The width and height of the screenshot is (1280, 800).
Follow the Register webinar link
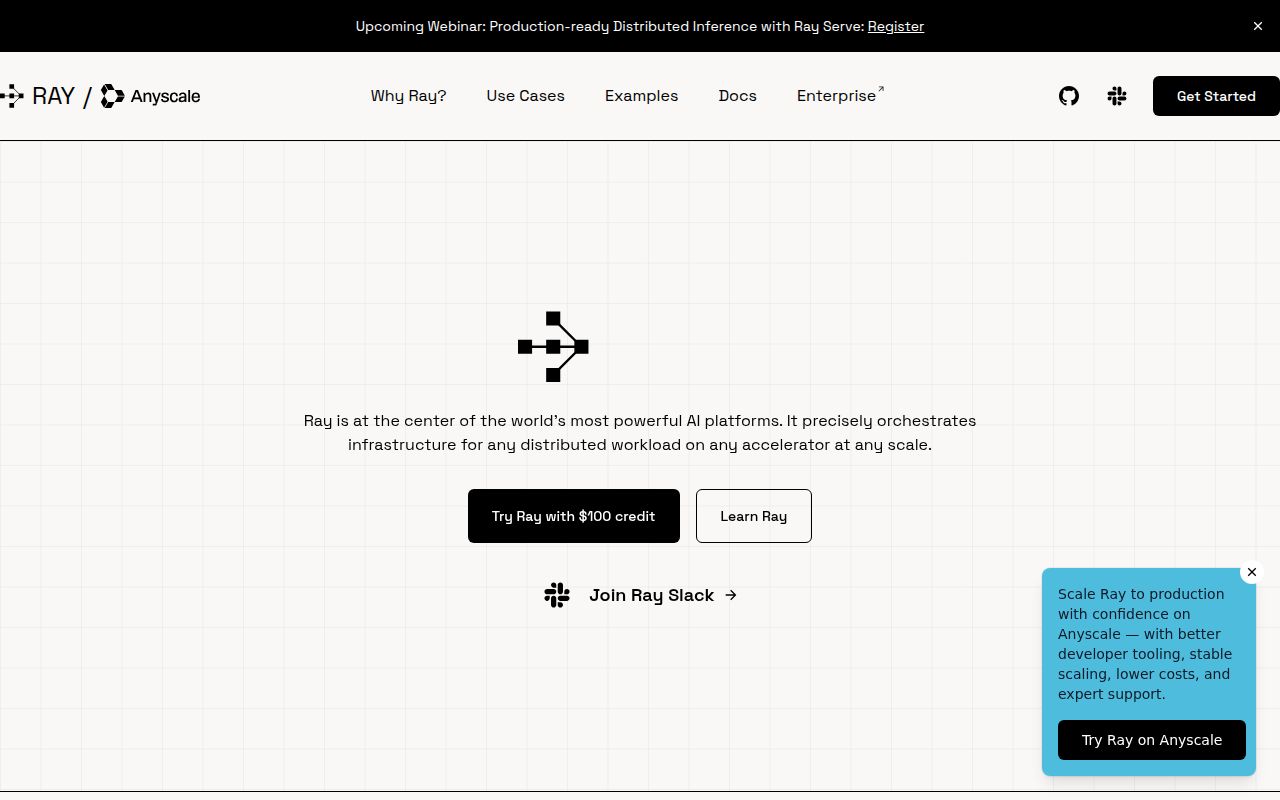click(x=895, y=26)
